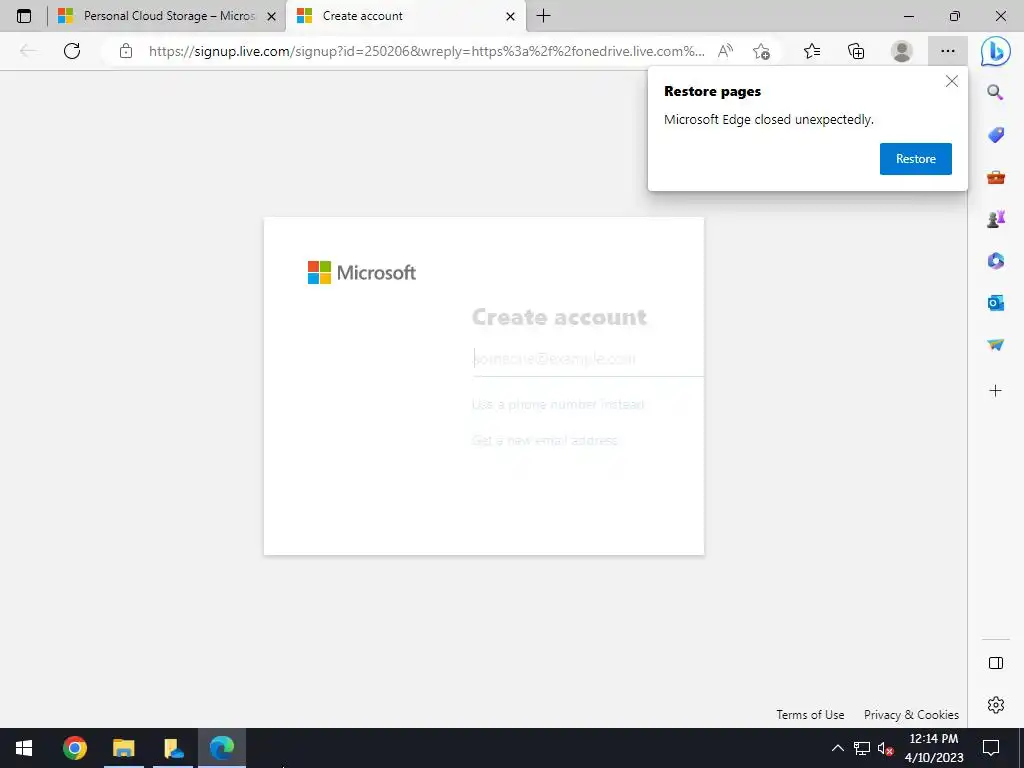Image resolution: width=1024 pixels, height=768 pixels.
Task: Open the Favorites list
Action: click(x=812, y=51)
